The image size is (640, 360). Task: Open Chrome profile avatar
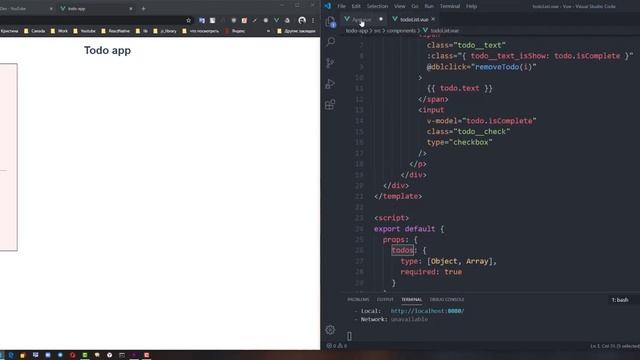point(302,20)
